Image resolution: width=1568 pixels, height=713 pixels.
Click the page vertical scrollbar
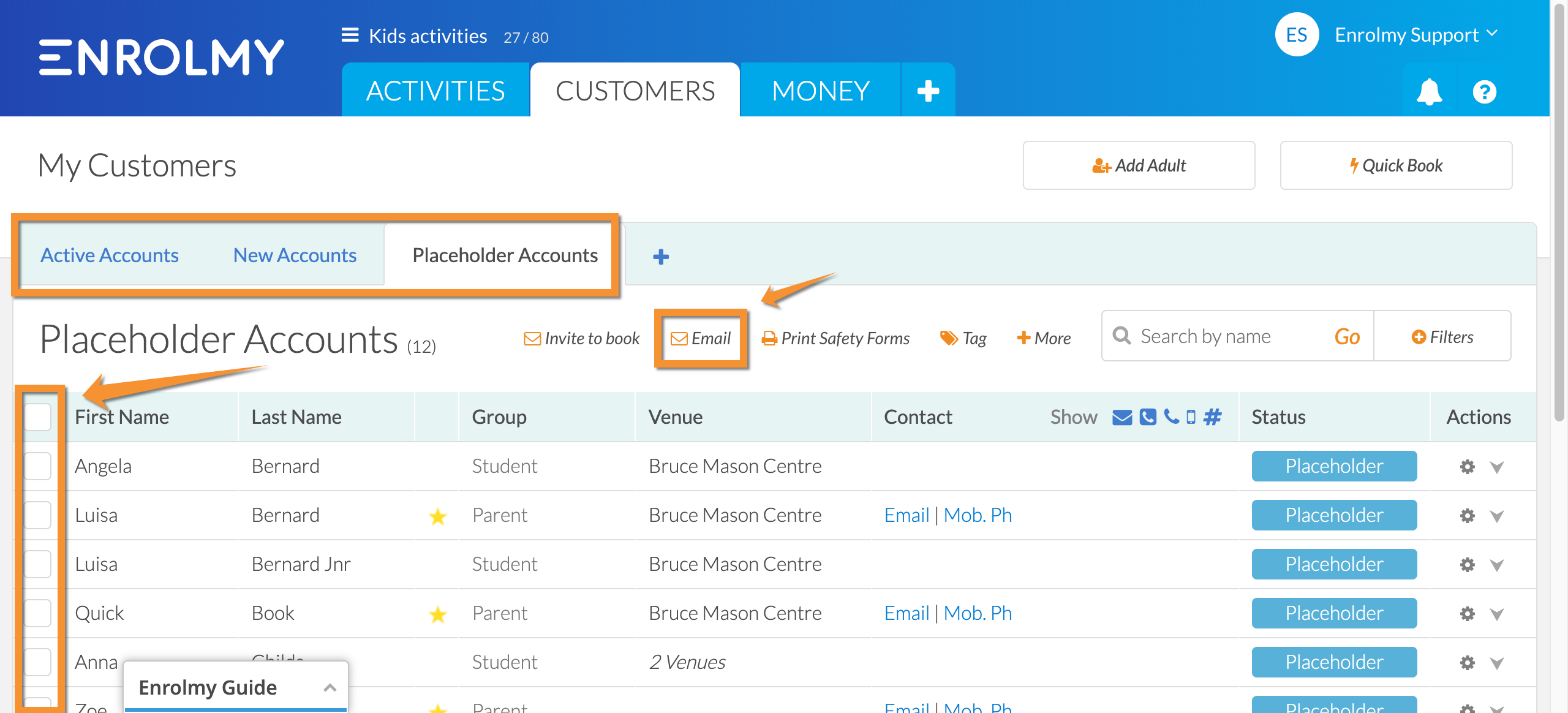1560,211
